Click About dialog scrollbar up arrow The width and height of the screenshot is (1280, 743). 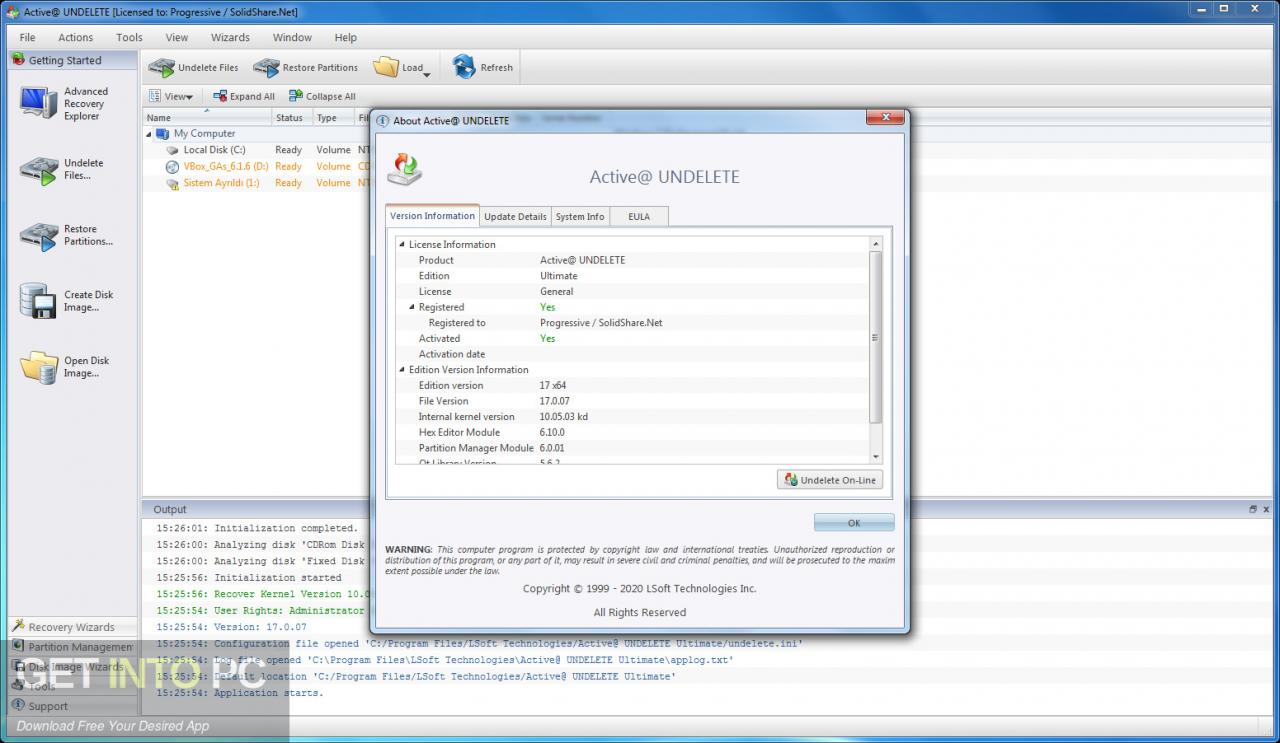point(876,244)
